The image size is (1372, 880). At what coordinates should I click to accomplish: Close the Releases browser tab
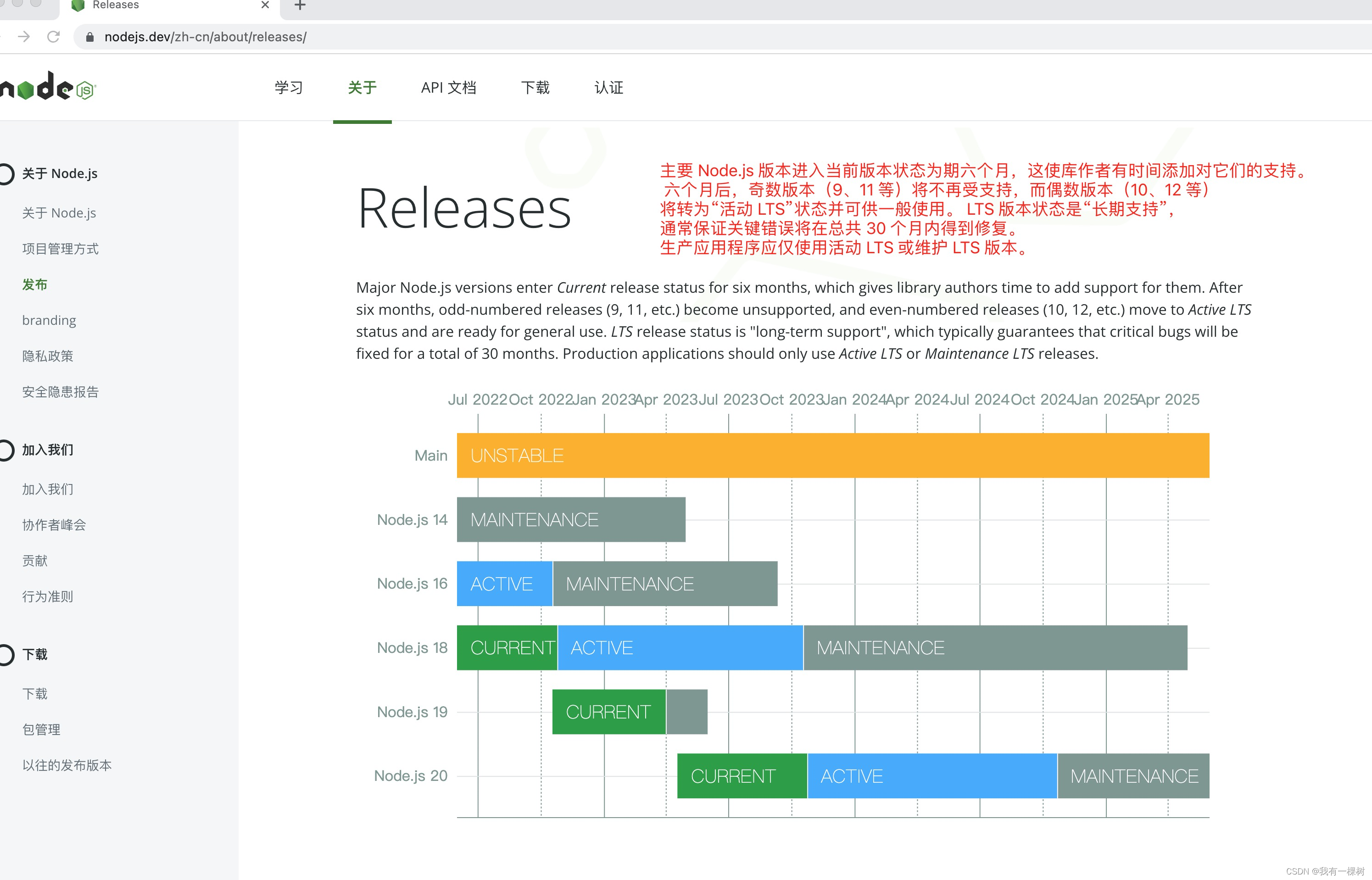tap(265, 5)
